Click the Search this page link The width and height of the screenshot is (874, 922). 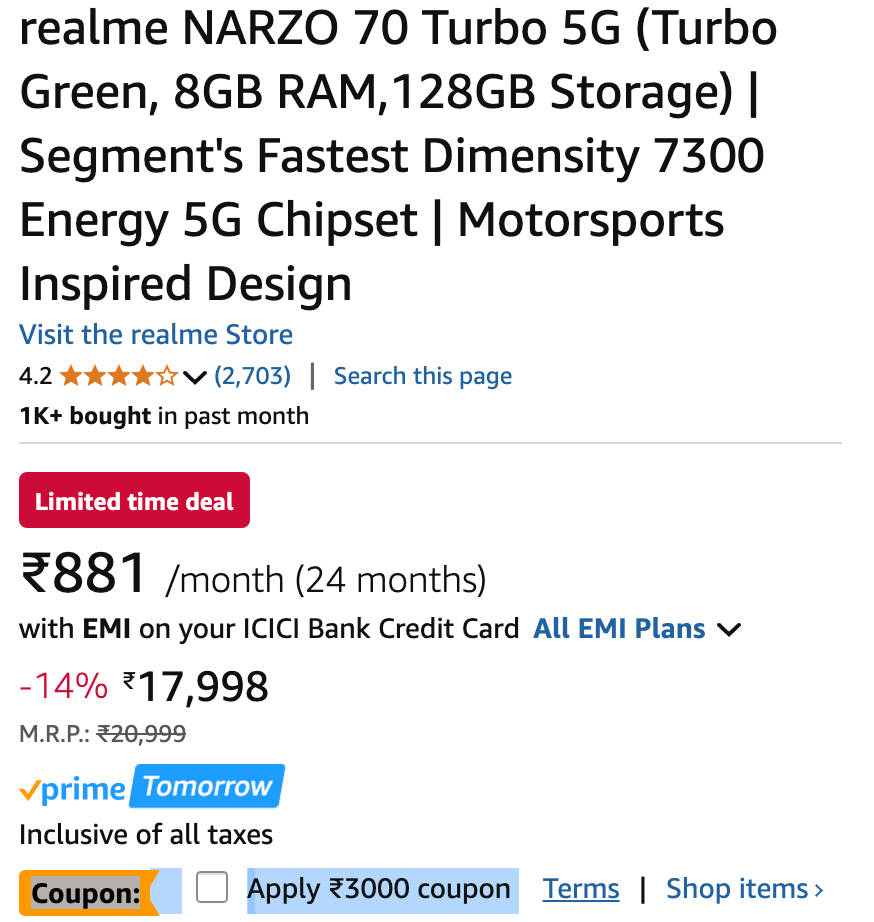pos(422,376)
